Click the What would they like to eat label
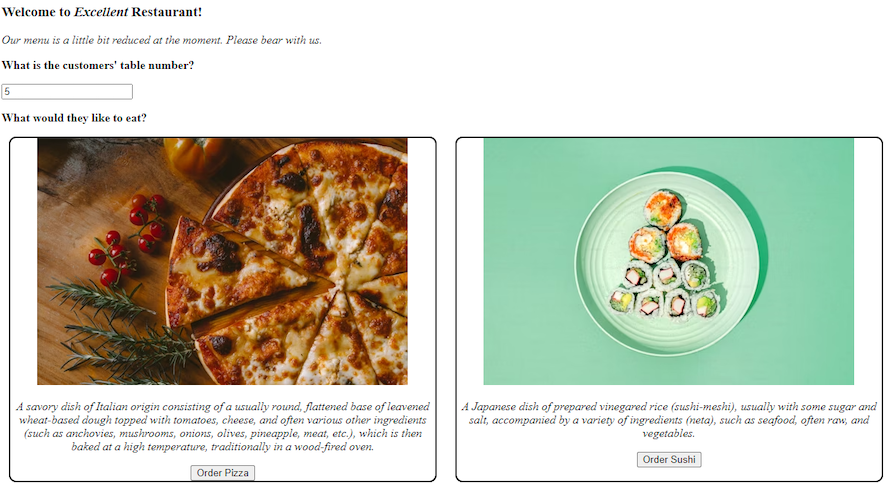The width and height of the screenshot is (895, 483). pos(74,118)
